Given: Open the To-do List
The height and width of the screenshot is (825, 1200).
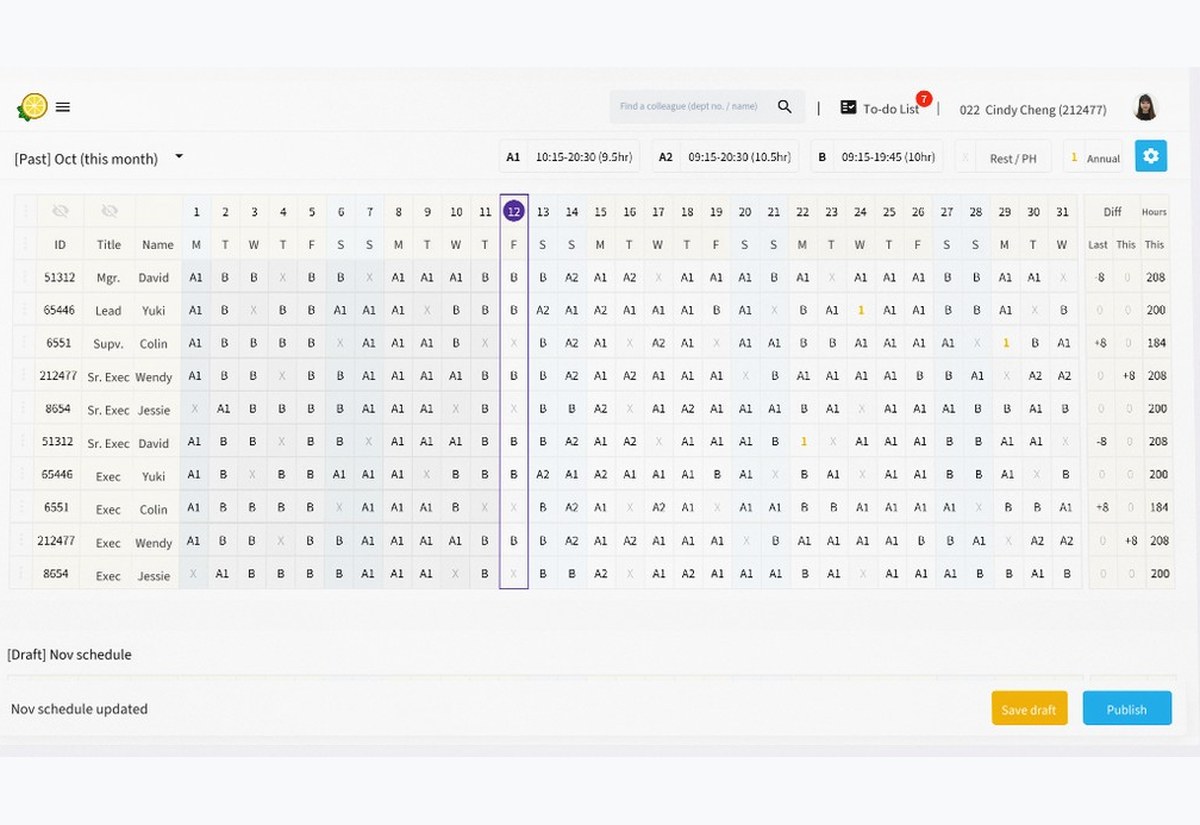Looking at the screenshot, I should tap(880, 108).
